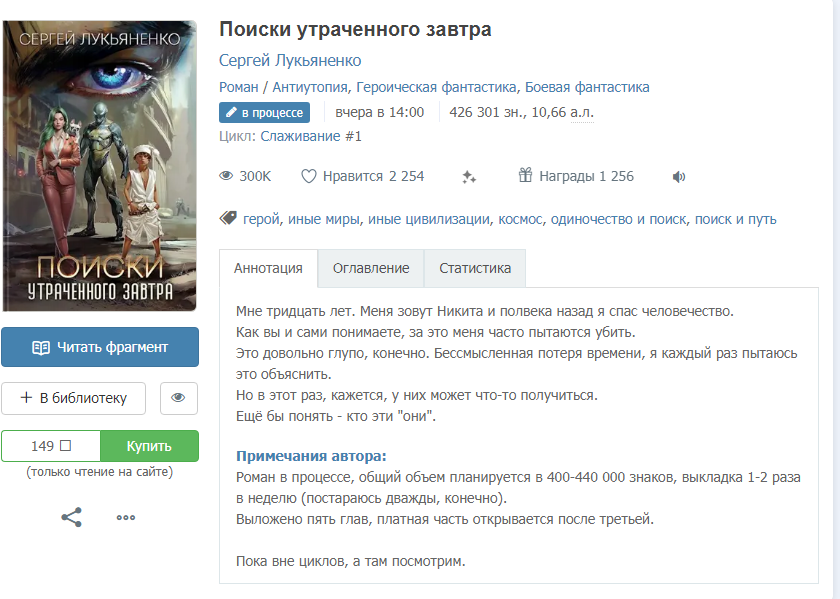Open the tag 'иные цивилизации'
This screenshot has height=599, width=840.
click(429, 219)
